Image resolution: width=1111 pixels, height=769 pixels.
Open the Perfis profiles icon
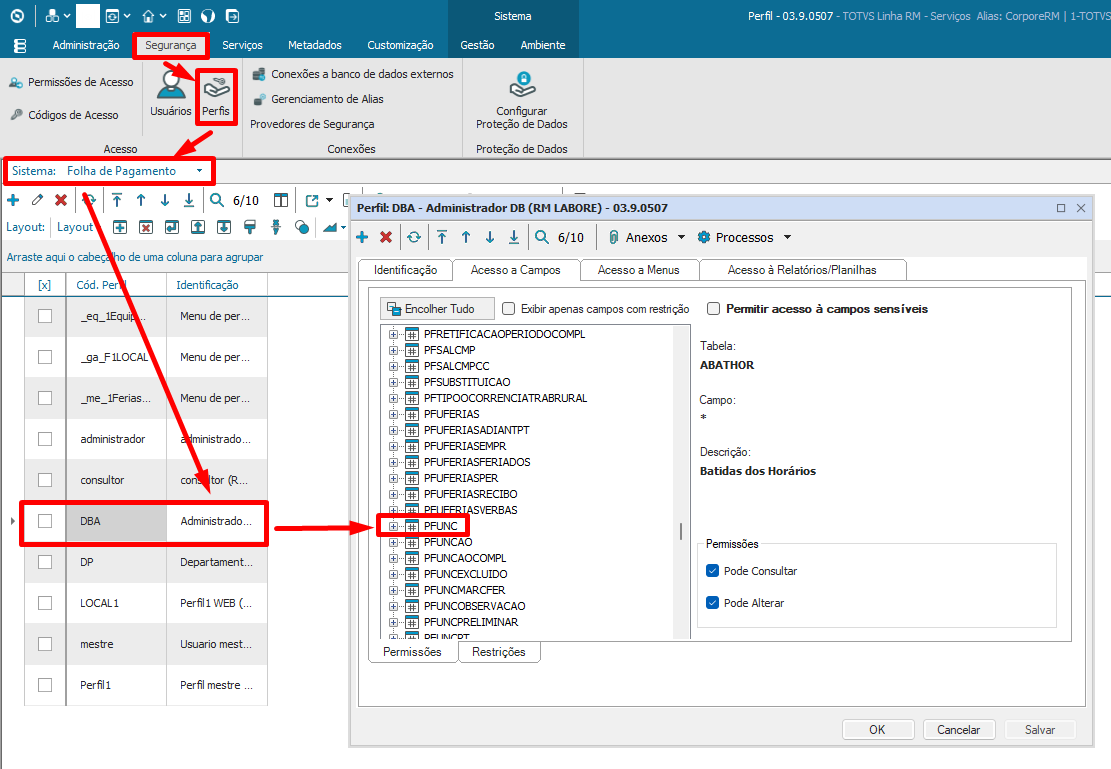click(x=216, y=97)
